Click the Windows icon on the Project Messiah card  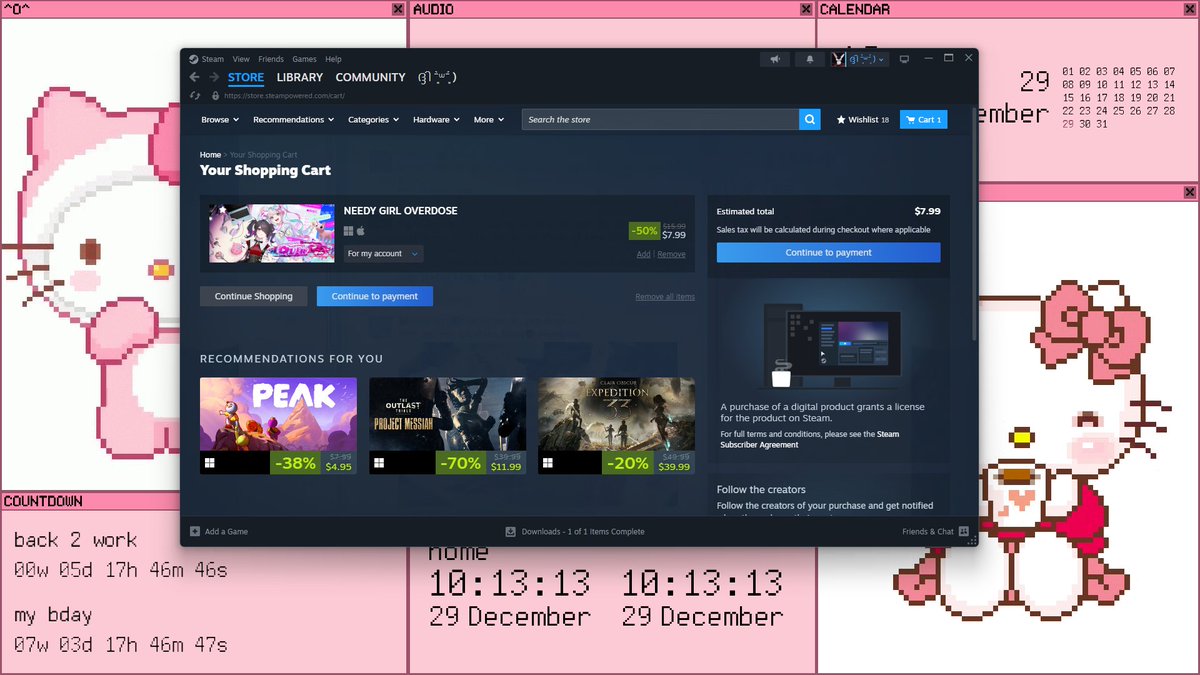pyautogui.click(x=380, y=463)
